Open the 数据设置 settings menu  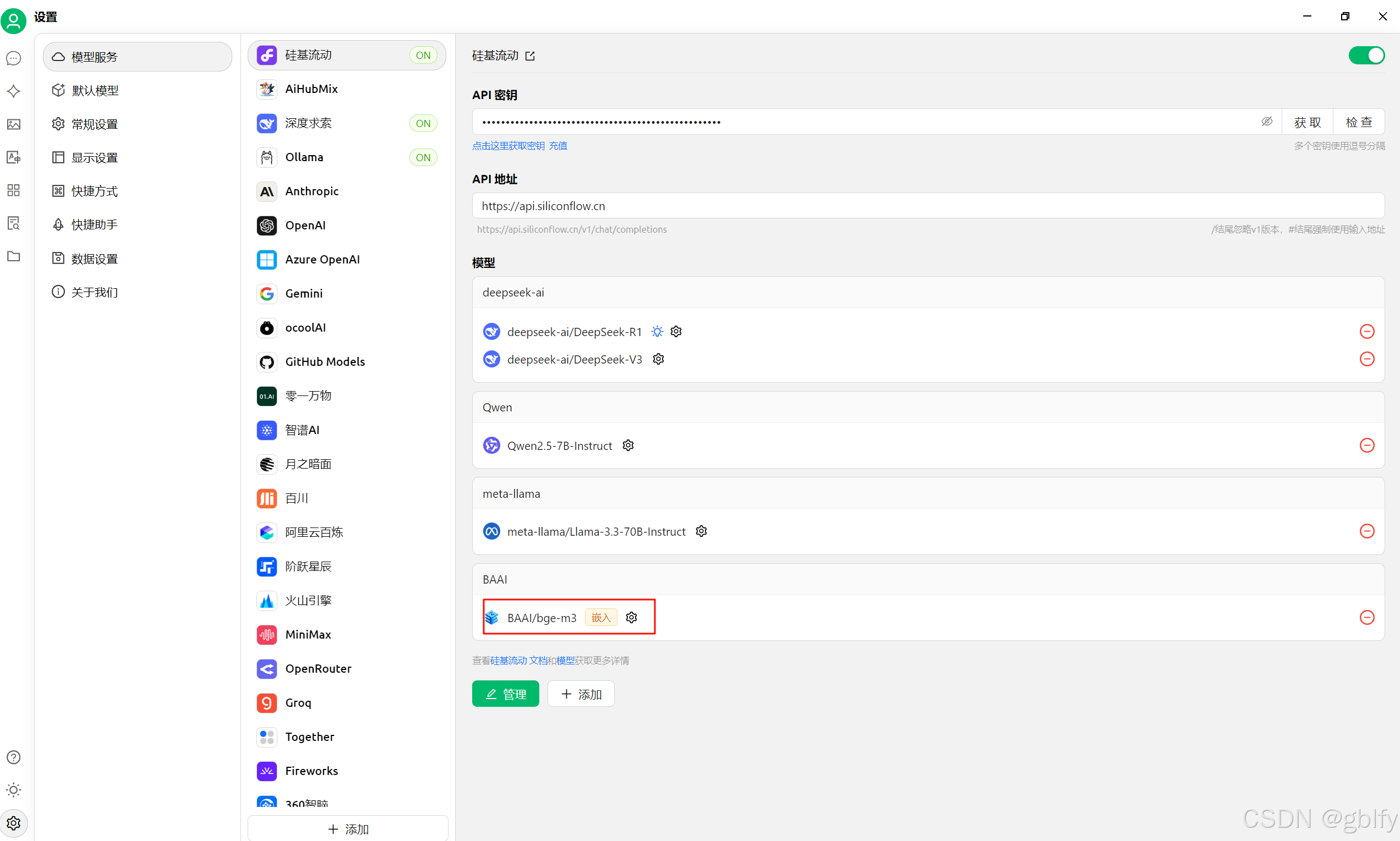(x=94, y=259)
